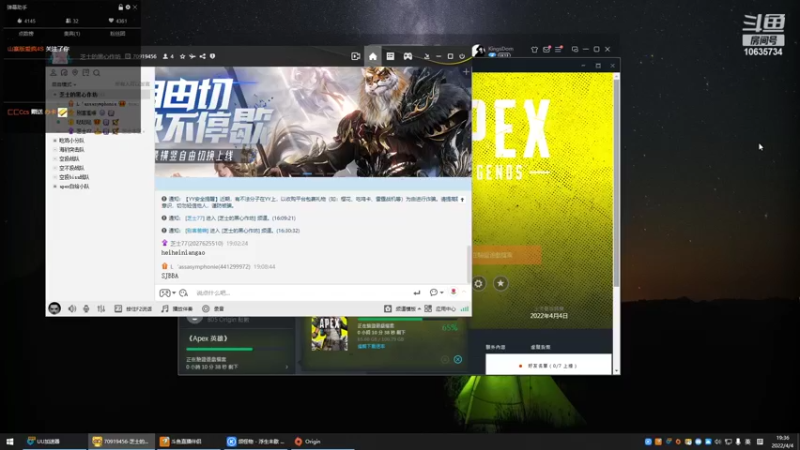Open the mode dropdown atop channel tree
The width and height of the screenshot is (800, 450).
click(x=64, y=84)
